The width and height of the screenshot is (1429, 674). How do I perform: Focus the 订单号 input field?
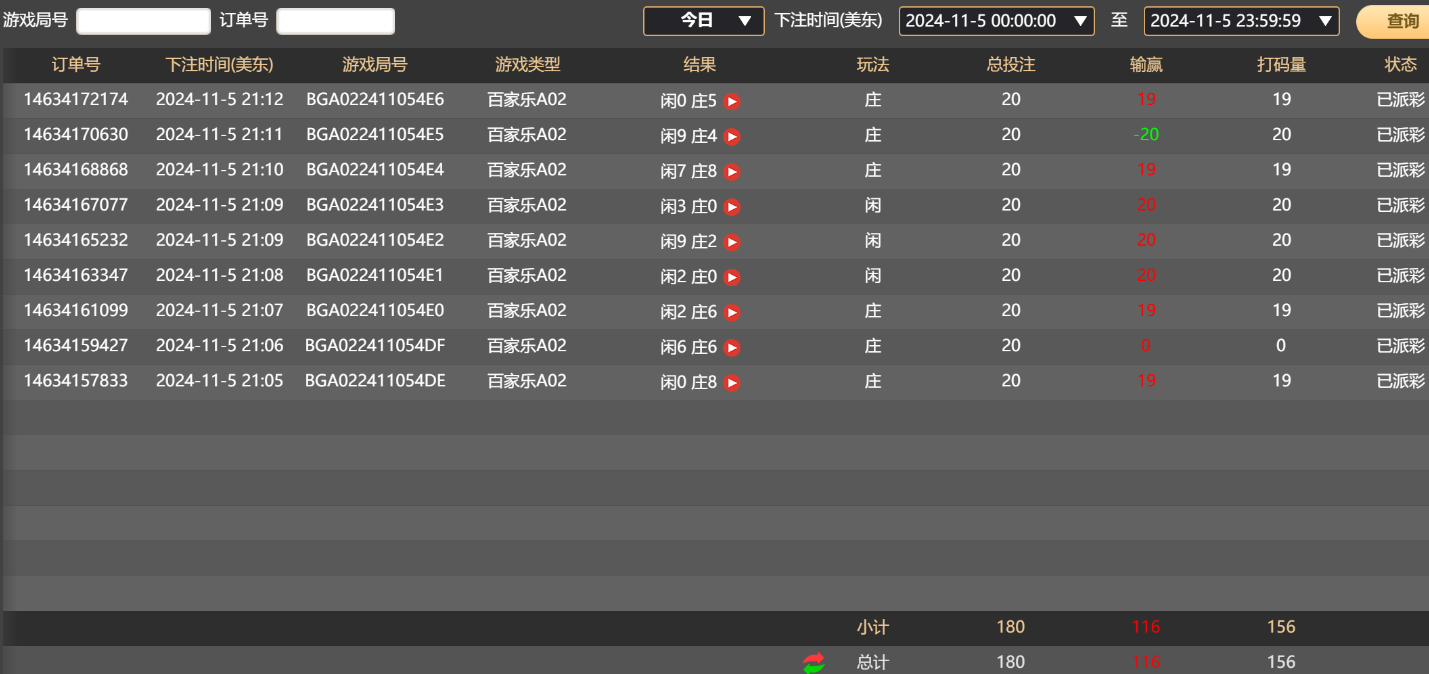[x=335, y=20]
